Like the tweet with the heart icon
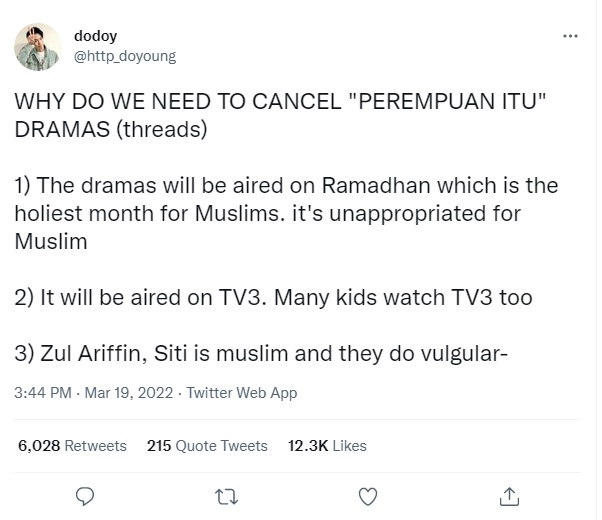Viewport: 602px width, 520px height. [368, 495]
